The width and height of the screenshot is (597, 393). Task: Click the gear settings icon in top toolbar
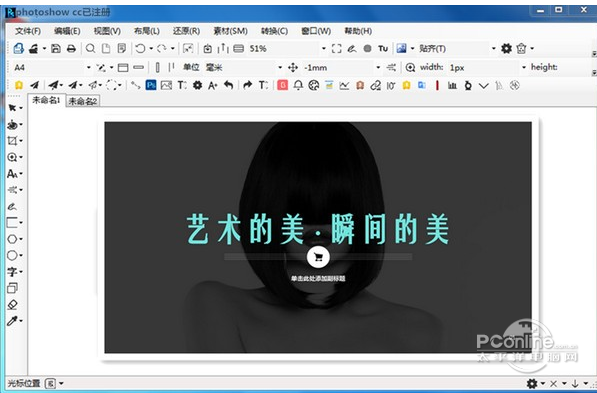506,48
